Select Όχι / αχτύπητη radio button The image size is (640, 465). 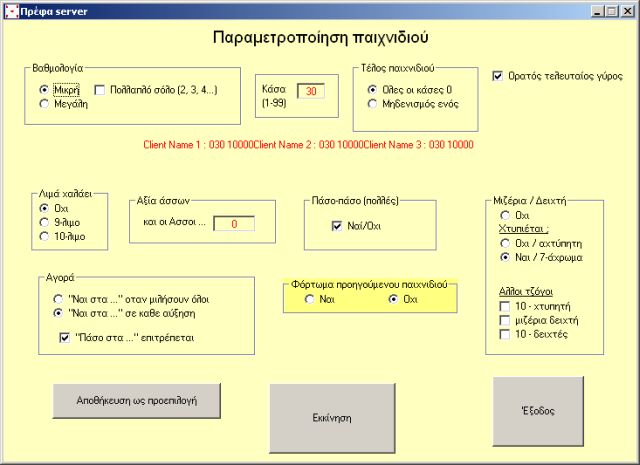(505, 243)
